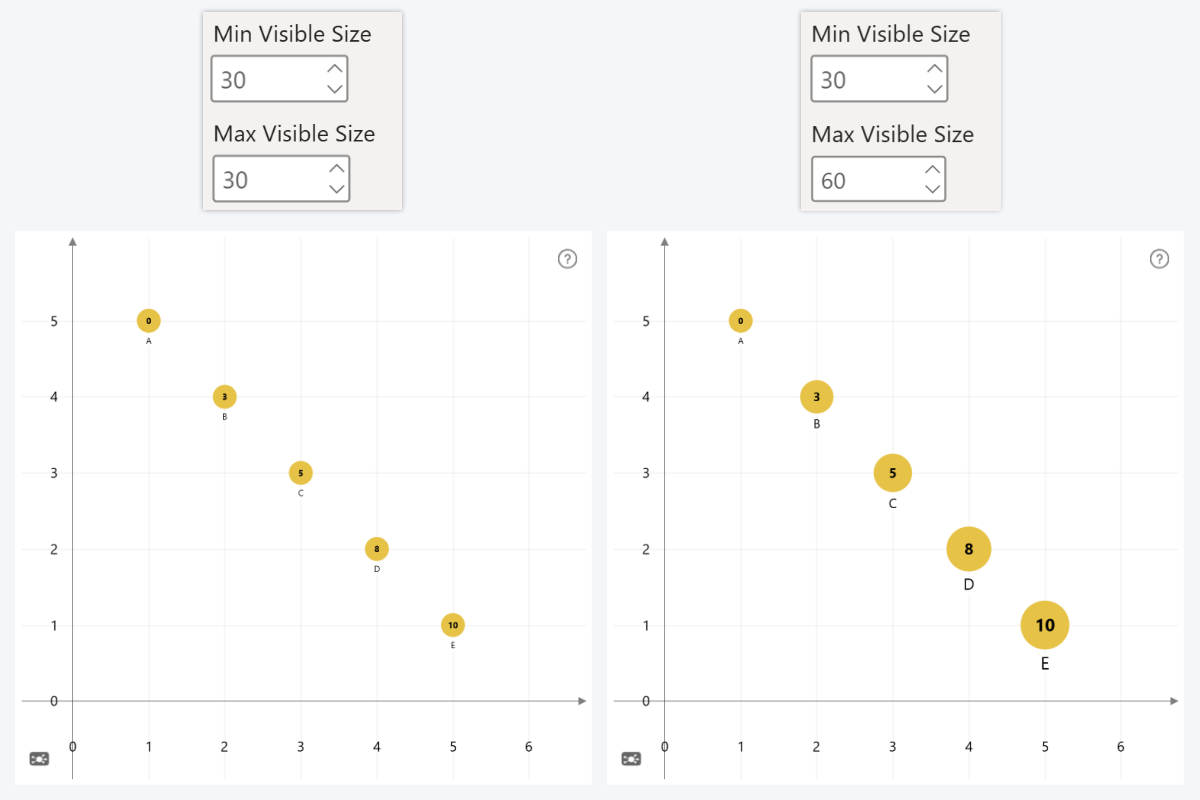Select bubble C labeled 5 in left chart
Image resolution: width=1200 pixels, height=800 pixels.
pyautogui.click(x=301, y=473)
